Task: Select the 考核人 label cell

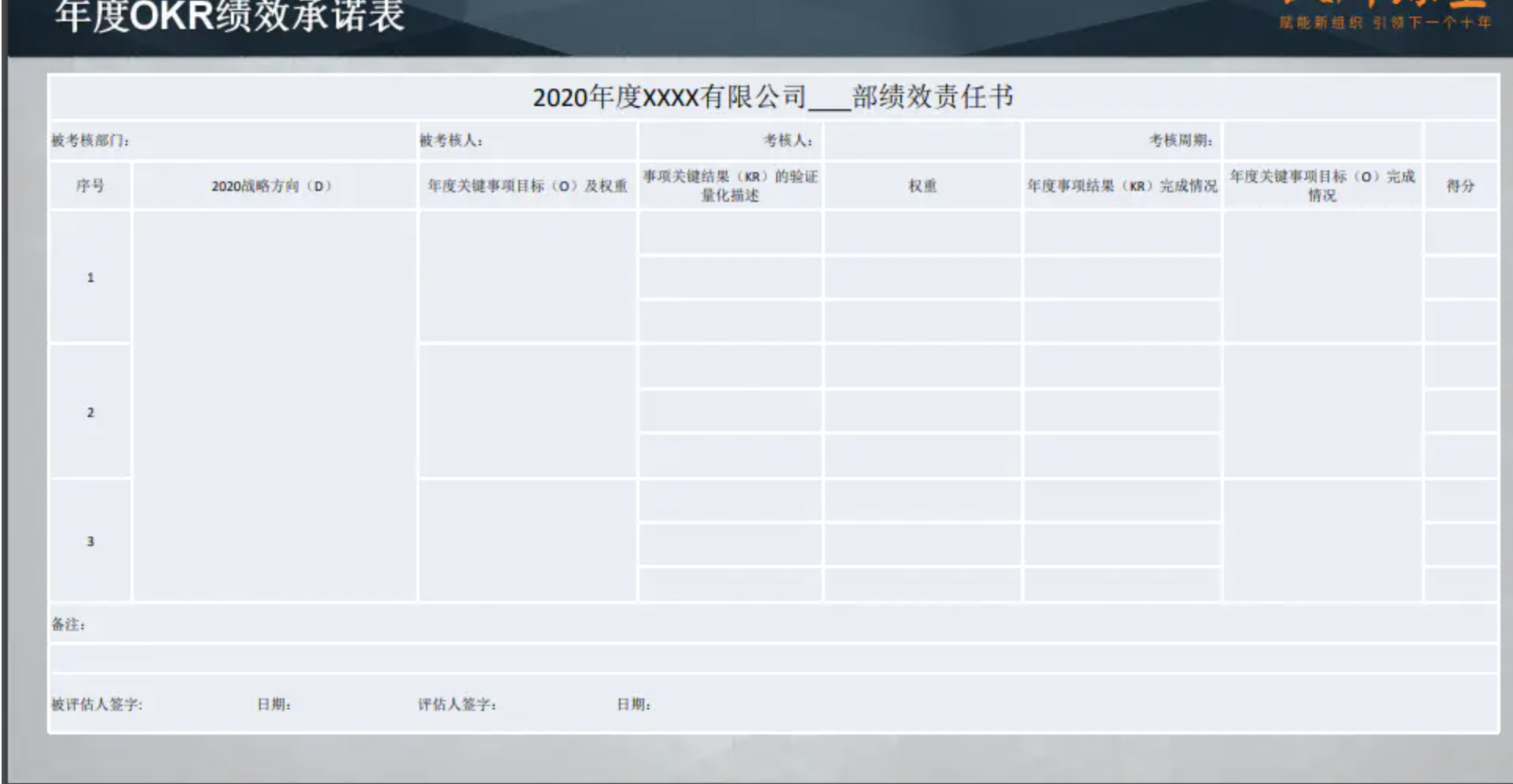Action: [x=731, y=141]
